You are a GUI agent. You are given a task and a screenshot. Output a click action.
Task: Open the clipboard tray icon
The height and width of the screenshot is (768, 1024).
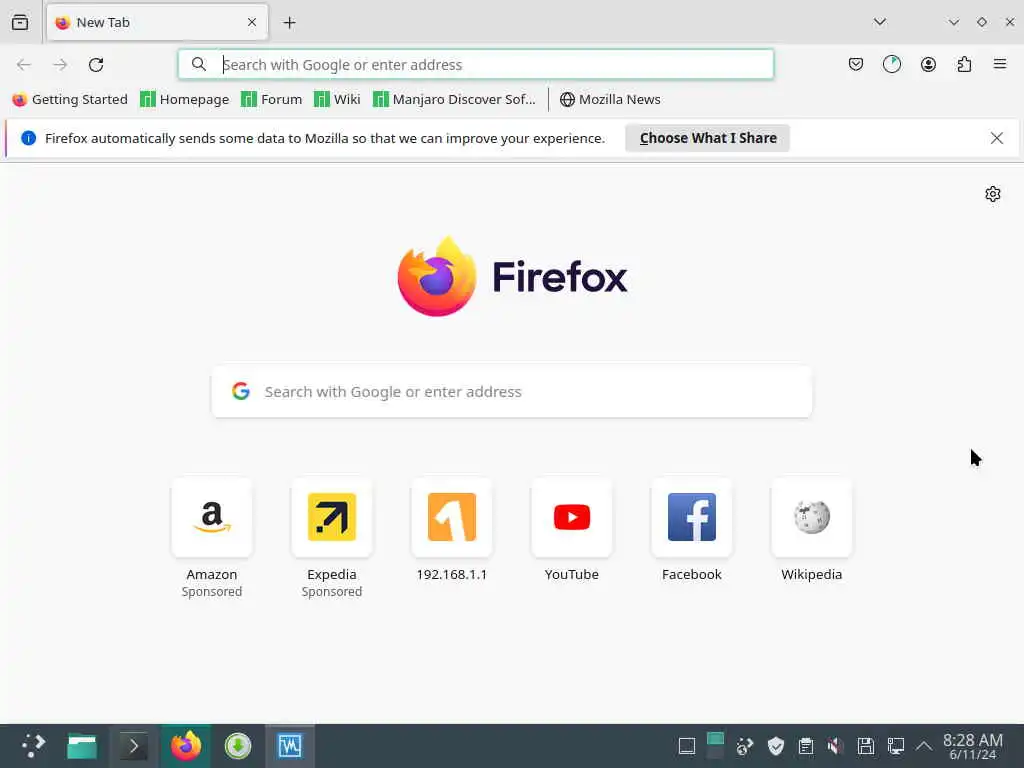pos(806,746)
